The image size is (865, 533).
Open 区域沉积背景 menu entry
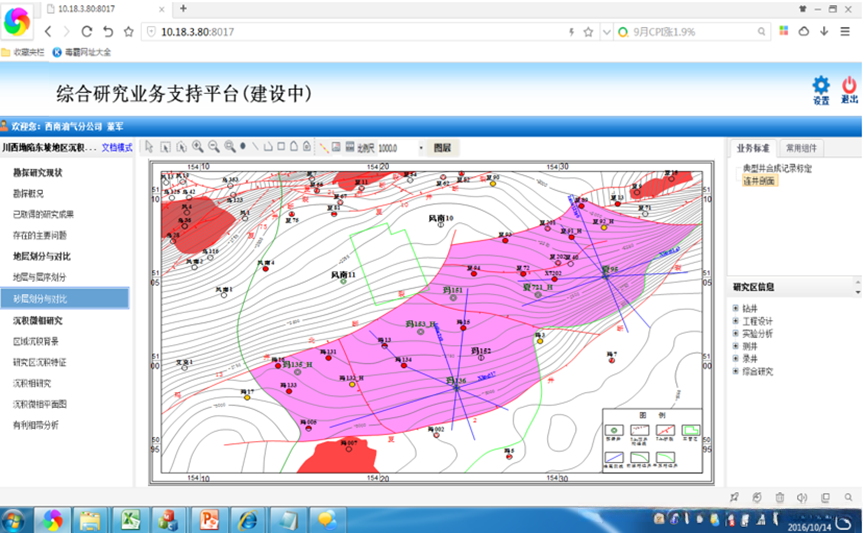(35, 342)
